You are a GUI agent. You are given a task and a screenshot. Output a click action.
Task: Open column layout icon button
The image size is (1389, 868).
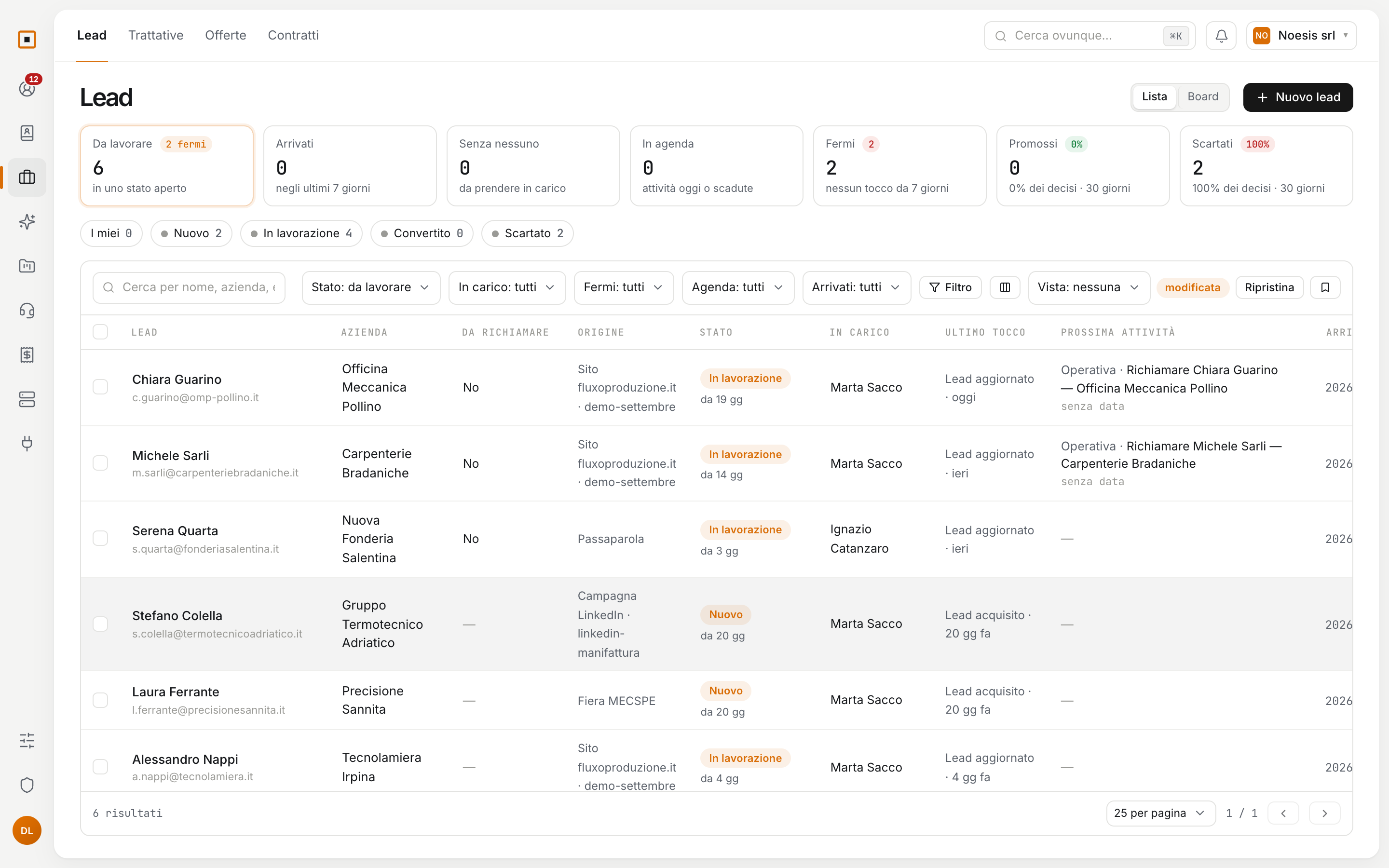pos(1005,287)
